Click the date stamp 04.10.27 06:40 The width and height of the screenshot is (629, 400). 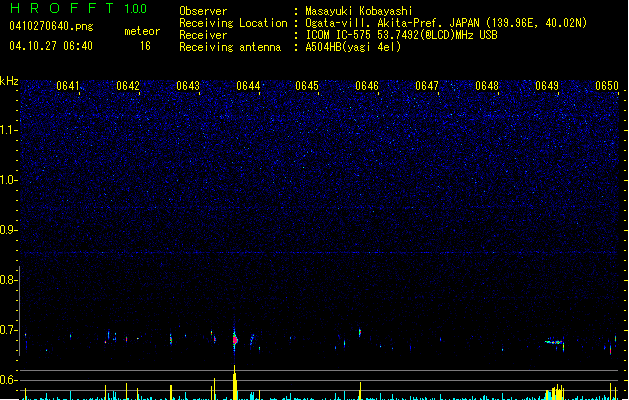coord(51,46)
